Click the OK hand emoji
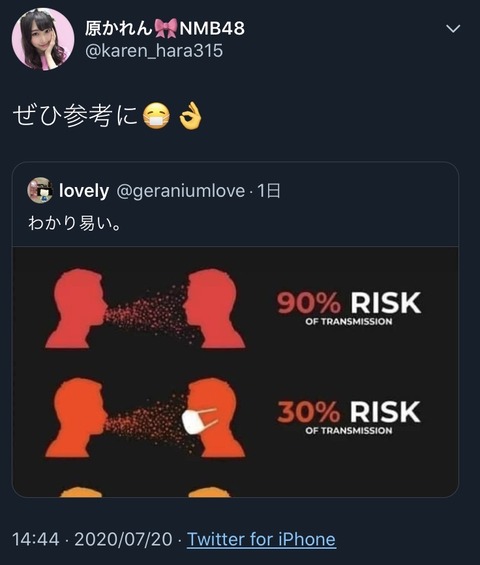 190,116
